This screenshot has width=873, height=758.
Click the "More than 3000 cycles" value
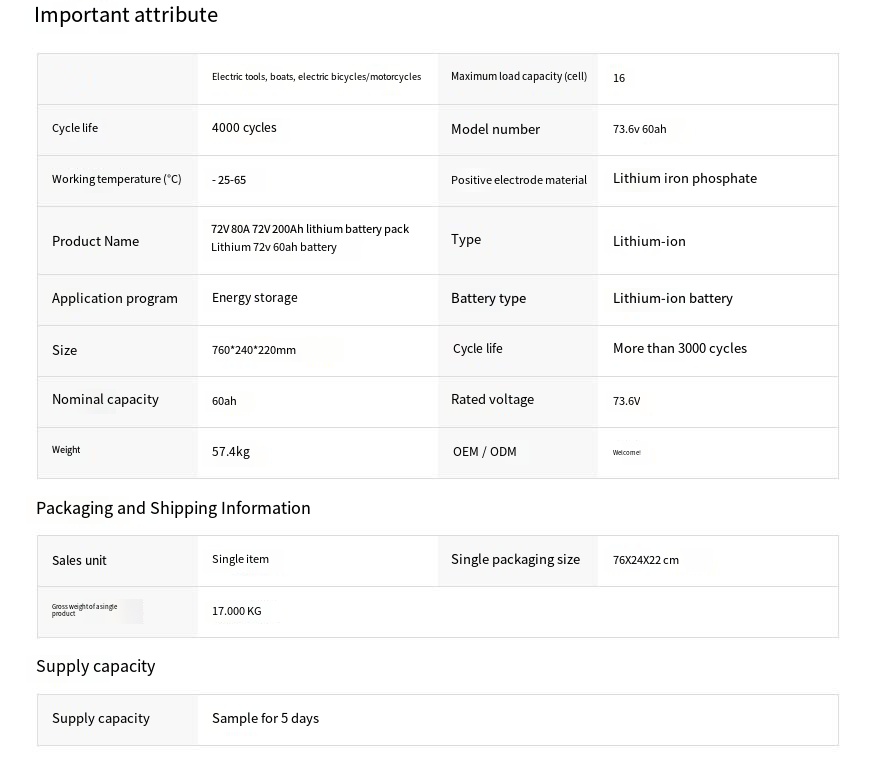tap(680, 349)
